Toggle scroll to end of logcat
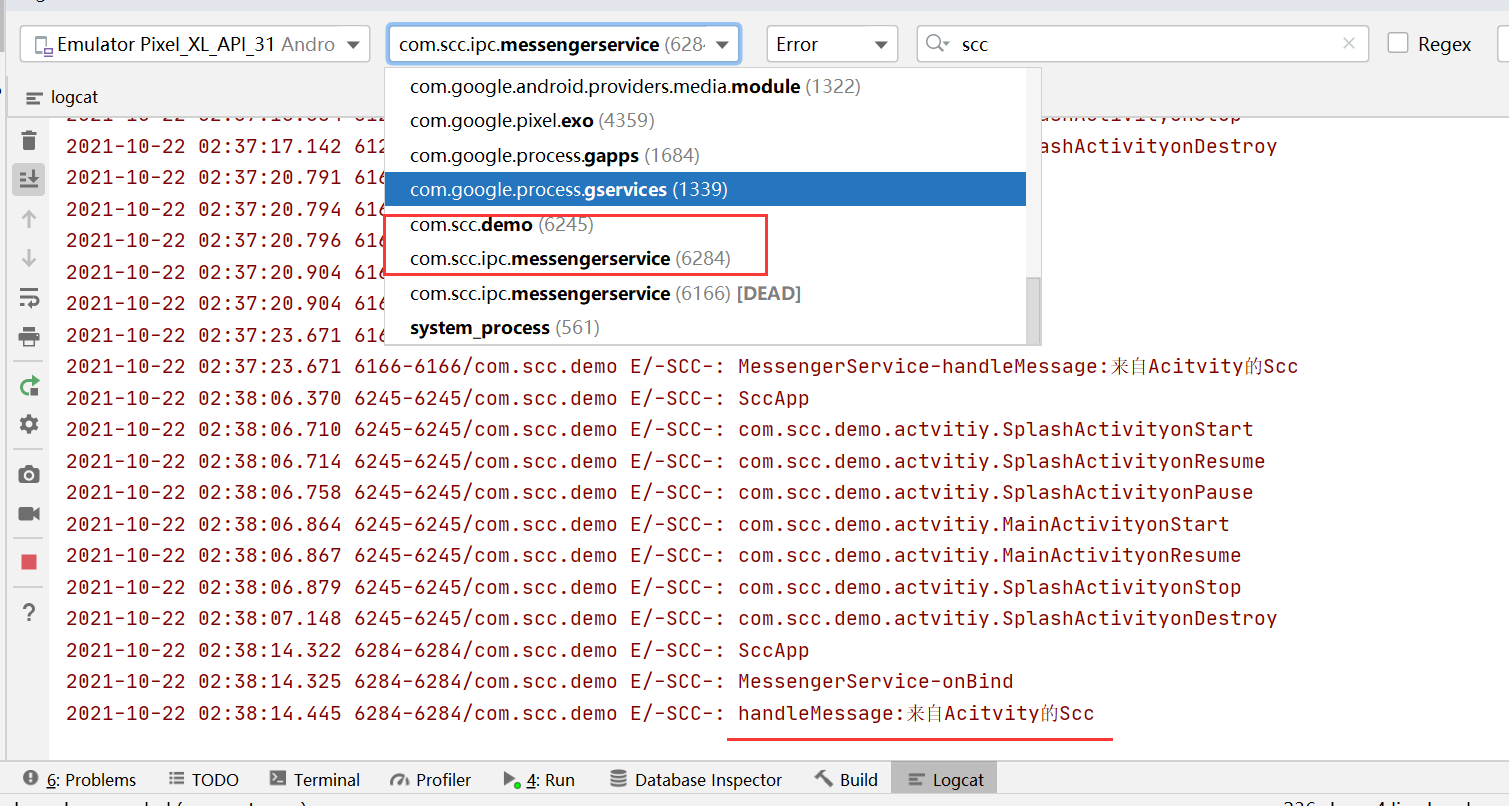This screenshot has height=806, width=1509. pos(29,179)
